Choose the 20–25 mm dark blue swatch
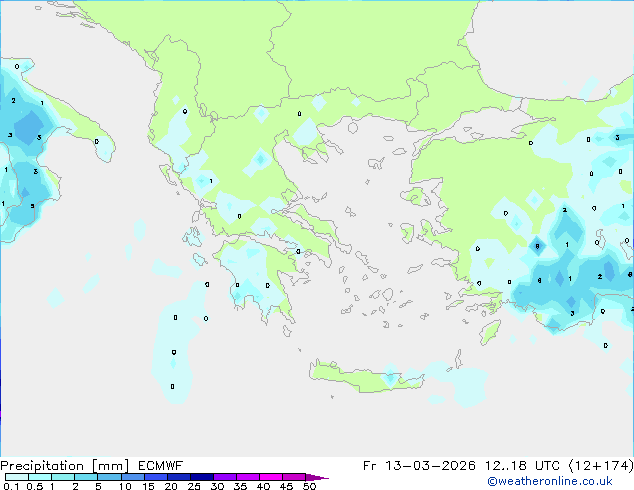The width and height of the screenshot is (634, 490). click(178, 477)
